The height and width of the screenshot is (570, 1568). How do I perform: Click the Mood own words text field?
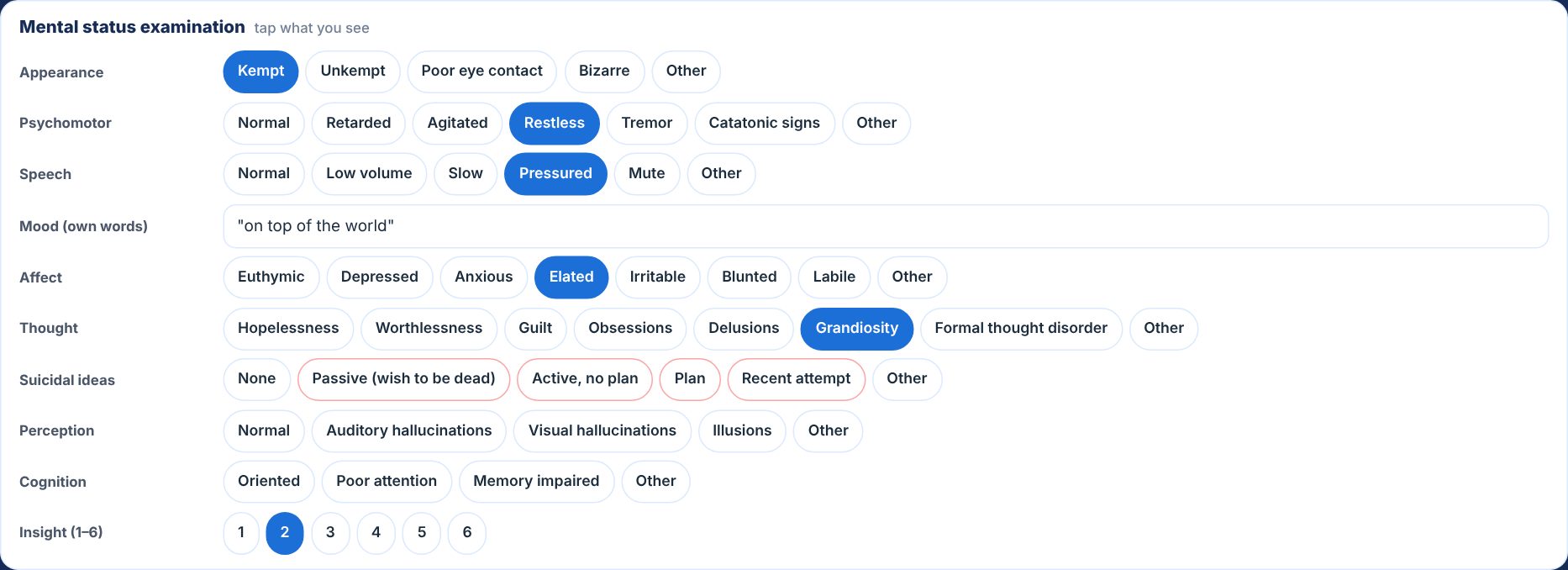click(886, 226)
